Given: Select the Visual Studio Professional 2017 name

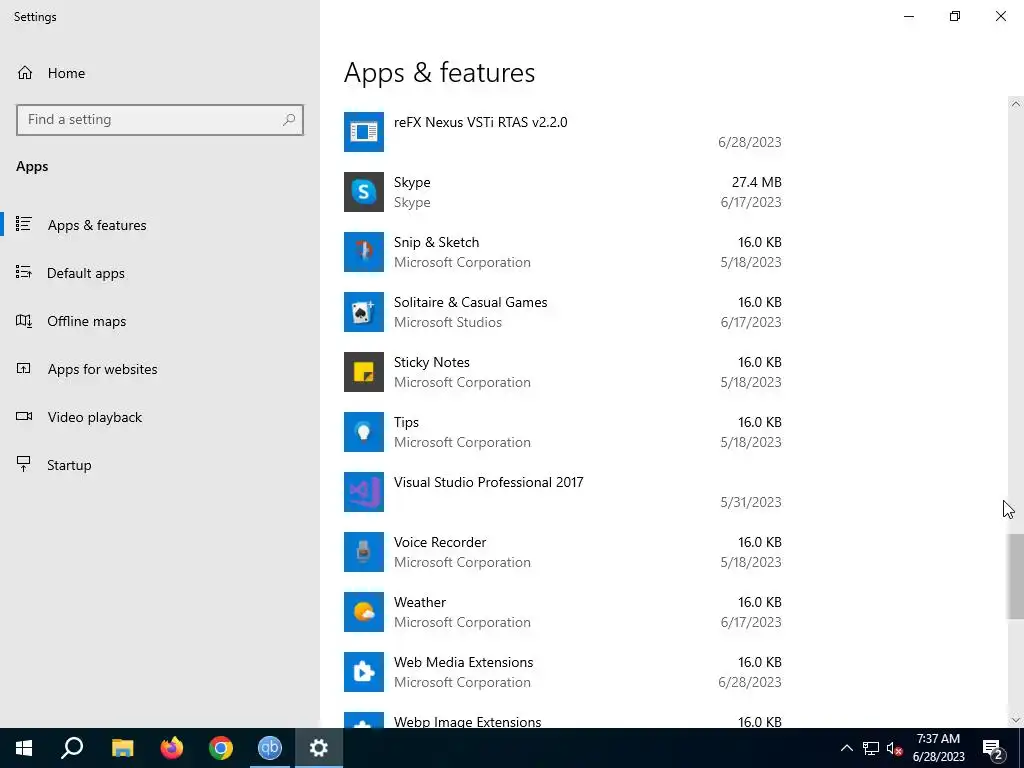Looking at the screenshot, I should (488, 483).
